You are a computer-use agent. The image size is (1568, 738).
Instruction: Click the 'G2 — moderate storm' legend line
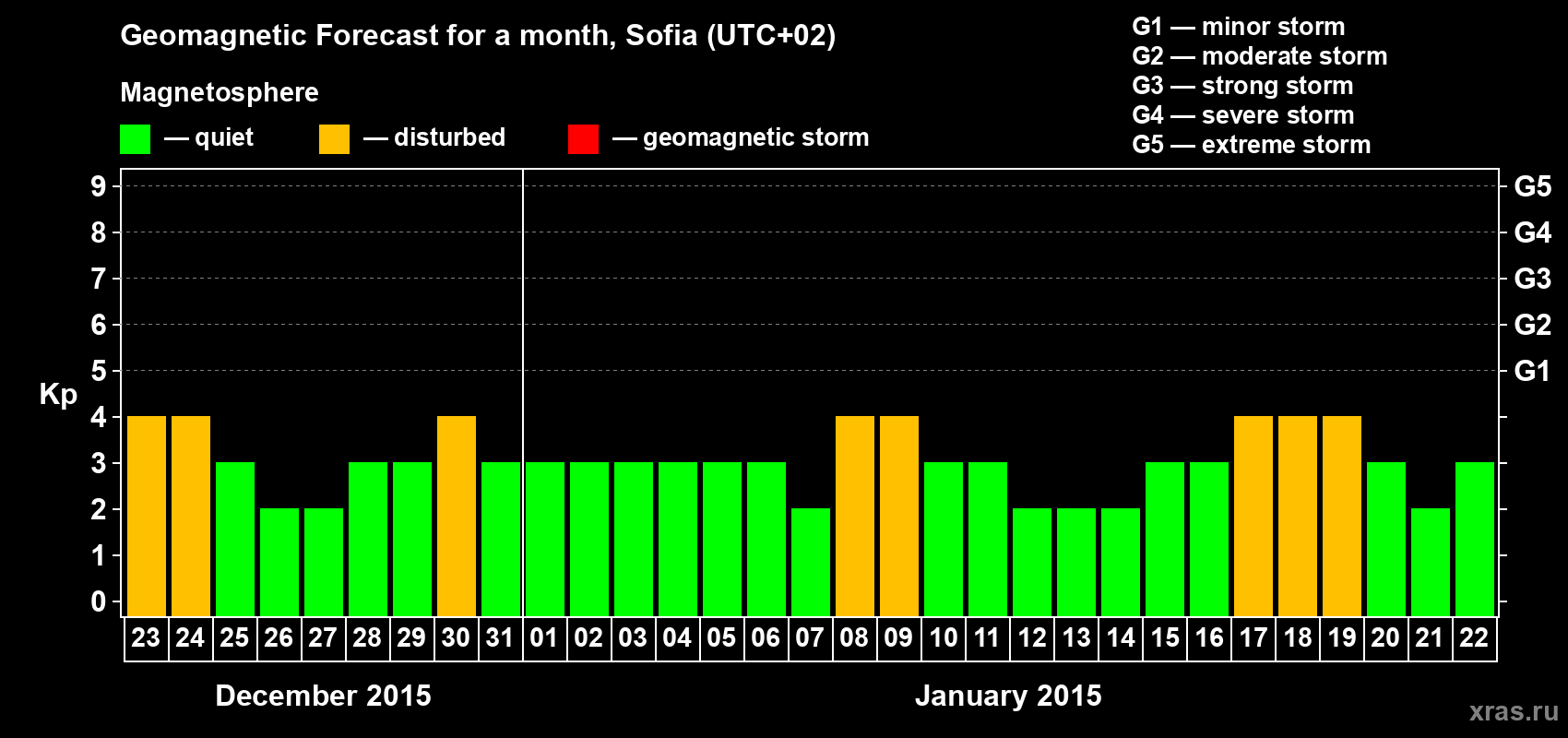pyautogui.click(x=1260, y=56)
